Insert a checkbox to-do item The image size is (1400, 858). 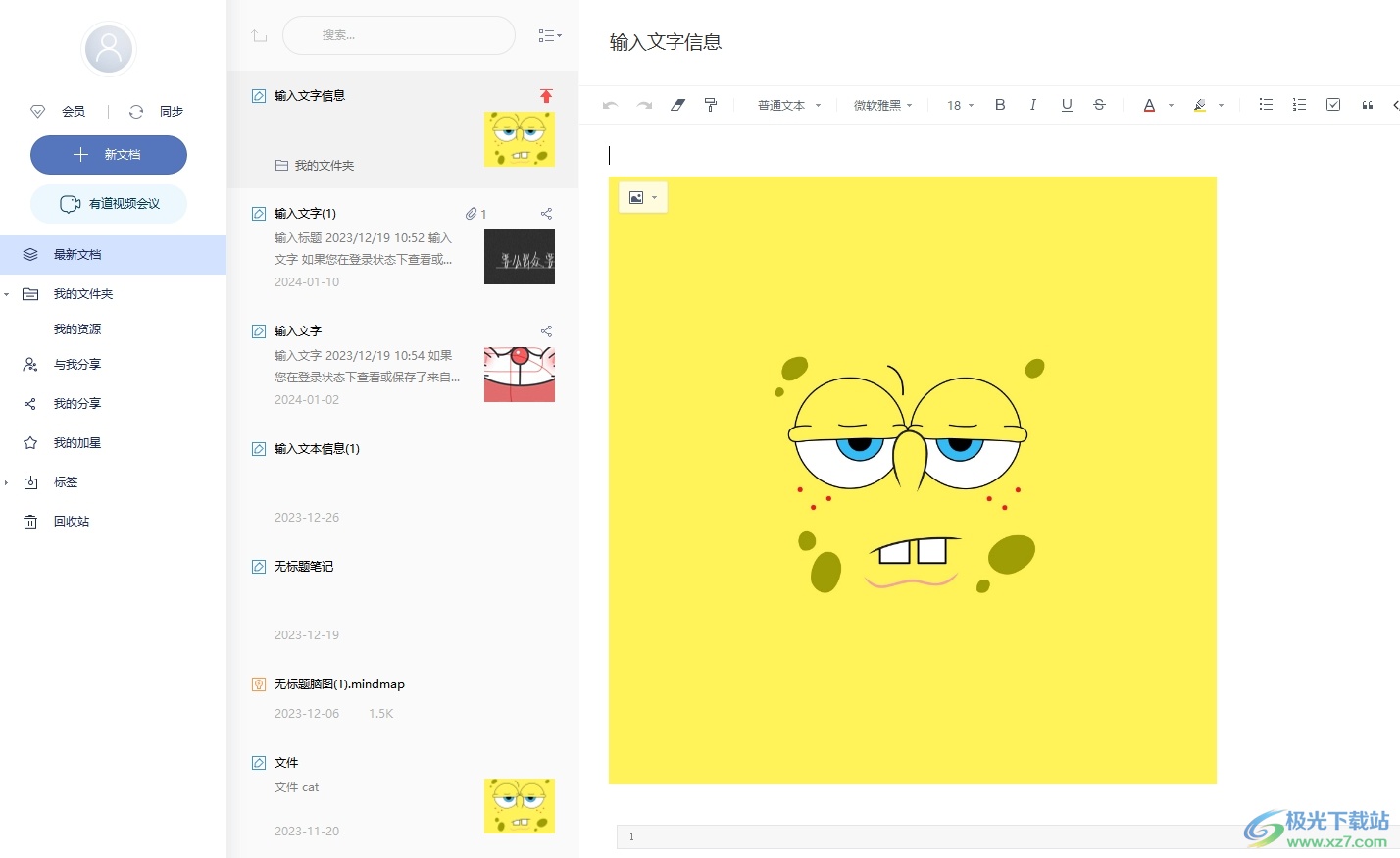[x=1333, y=105]
